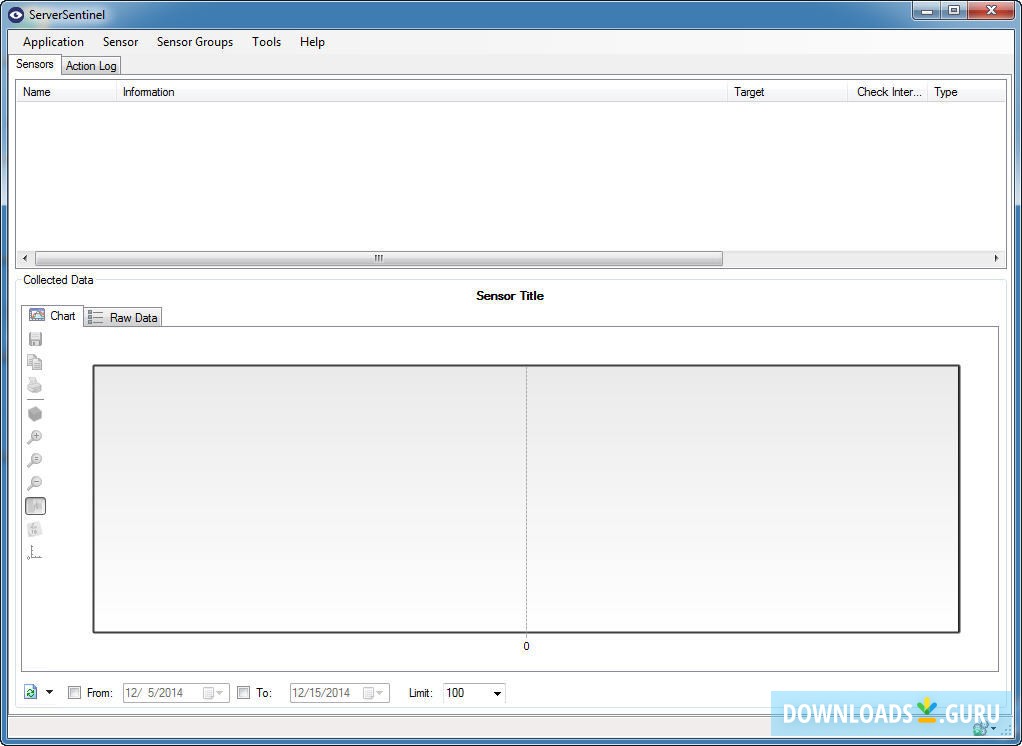
Task: Toggle the highlighted chart type icon
Action: (x=35, y=506)
